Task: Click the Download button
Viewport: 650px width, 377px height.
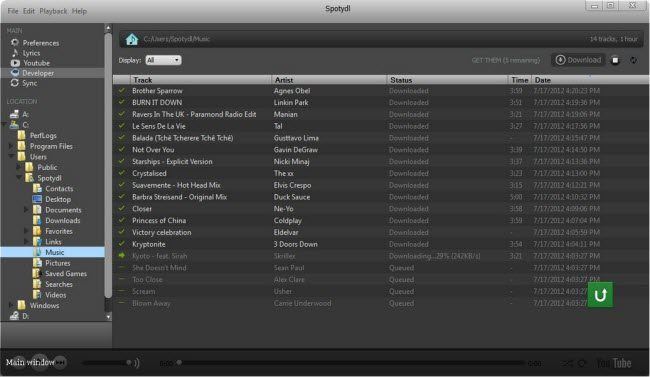Action: coord(578,60)
